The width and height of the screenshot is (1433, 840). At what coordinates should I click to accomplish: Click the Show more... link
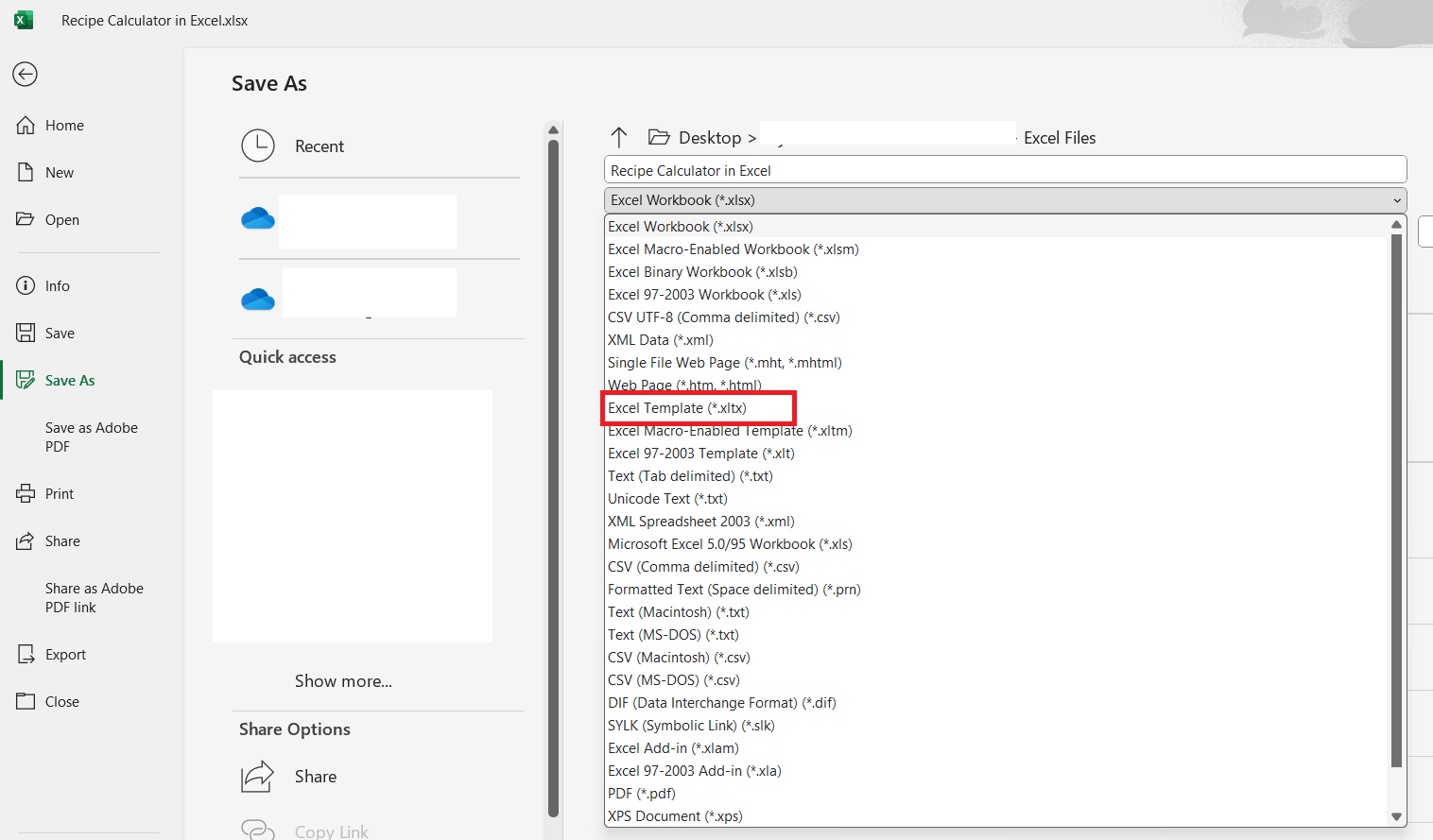point(343,681)
